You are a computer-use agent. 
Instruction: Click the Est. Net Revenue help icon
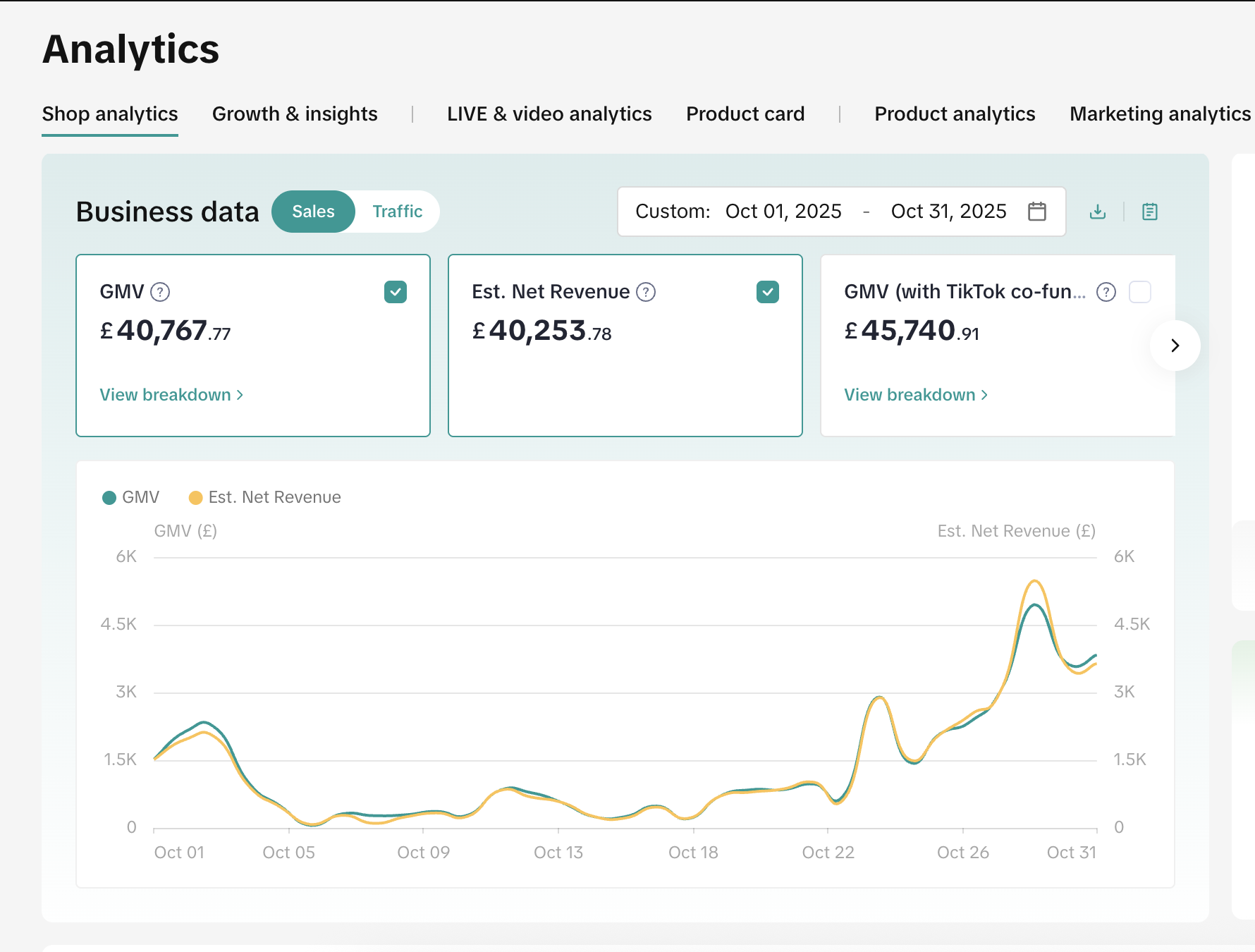coord(646,291)
